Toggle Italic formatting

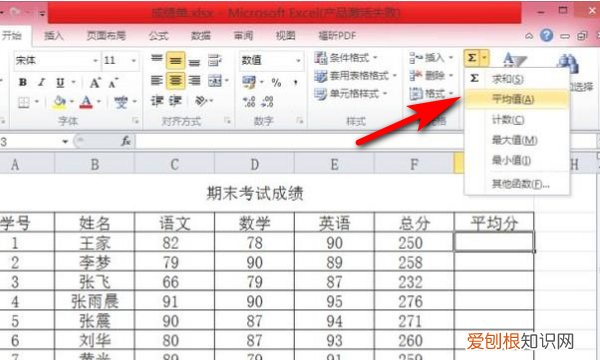(x=41, y=82)
